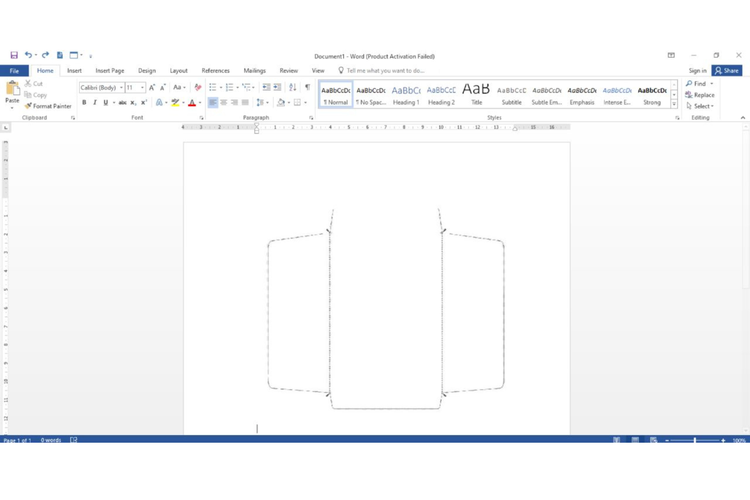
Task: Click the Tell me what you want box
Action: click(385, 71)
